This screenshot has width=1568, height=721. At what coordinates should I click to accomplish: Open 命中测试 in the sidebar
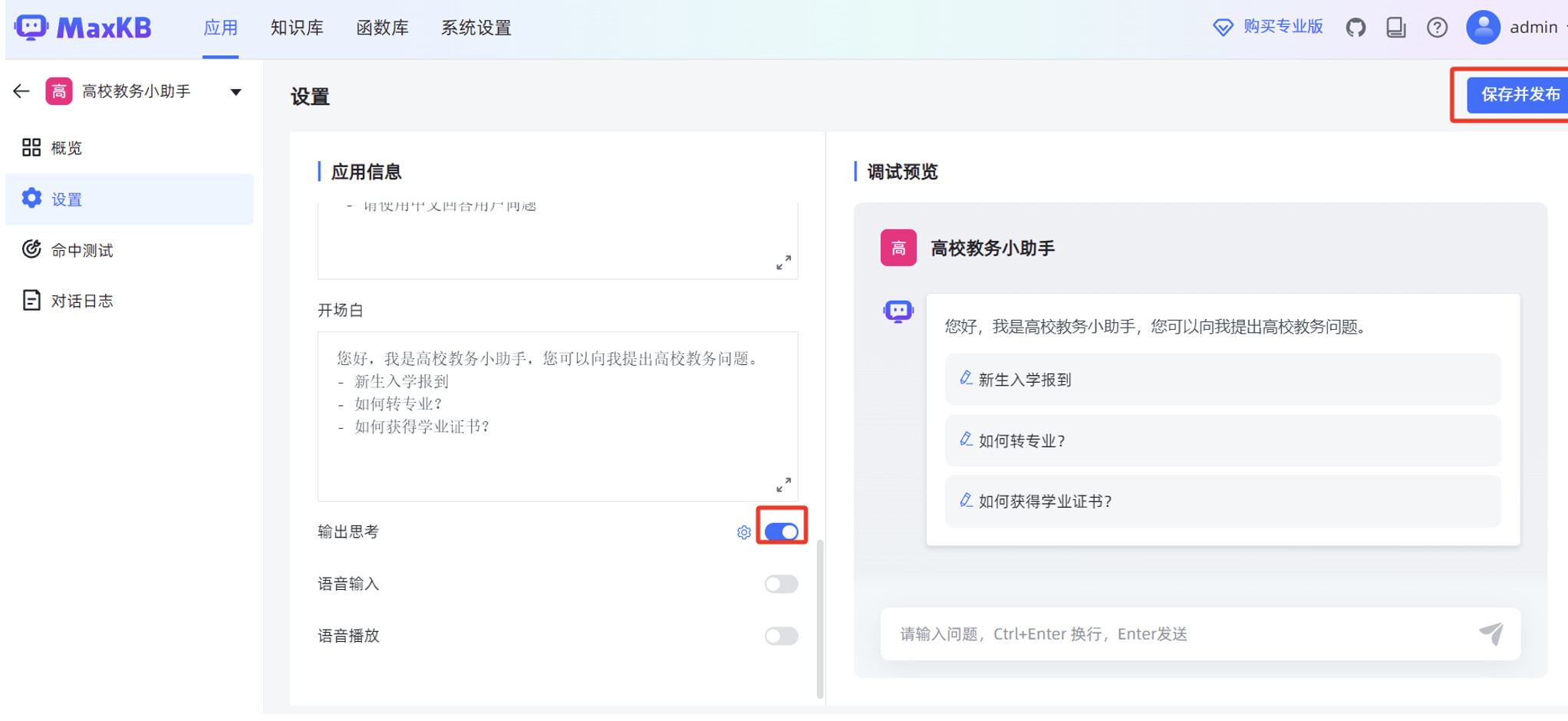click(130, 250)
